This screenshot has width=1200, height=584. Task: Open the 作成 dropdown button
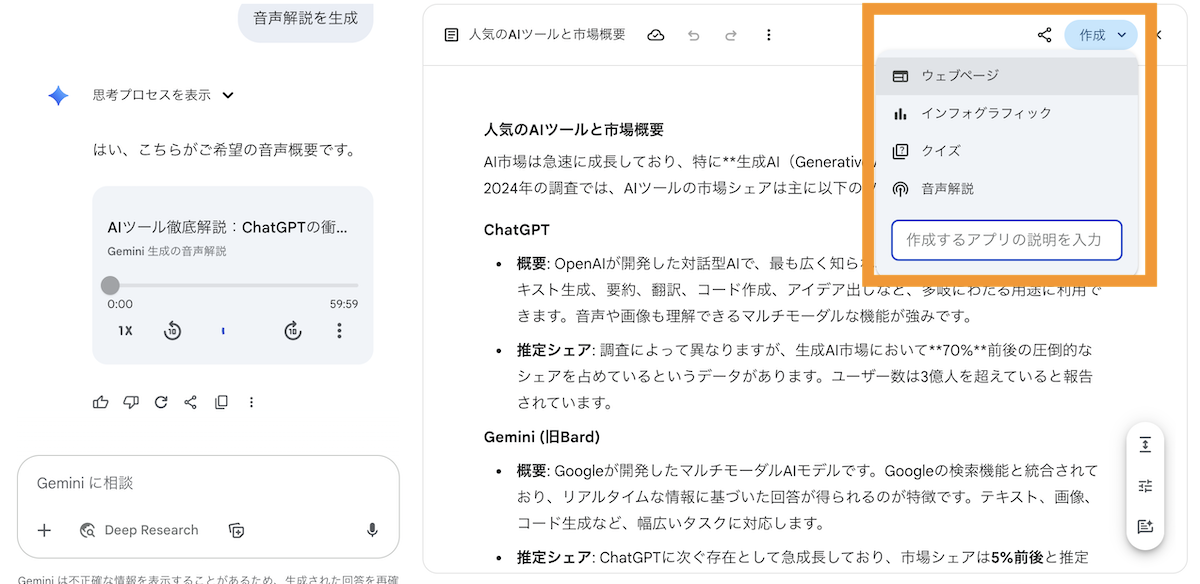tap(1101, 35)
